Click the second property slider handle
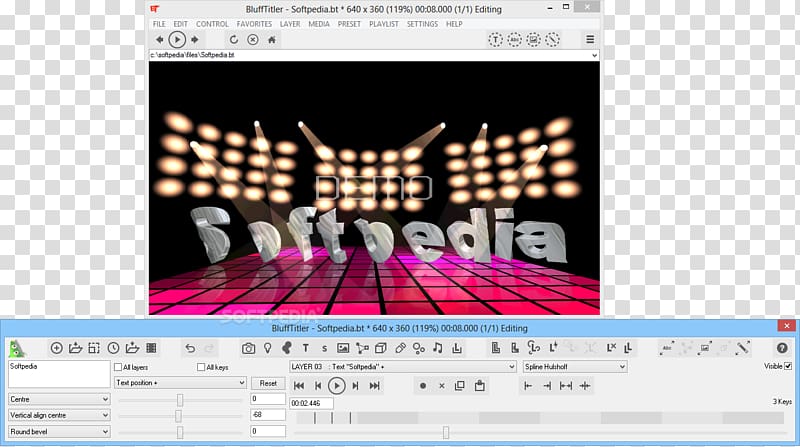The image size is (800, 447). pos(178,416)
